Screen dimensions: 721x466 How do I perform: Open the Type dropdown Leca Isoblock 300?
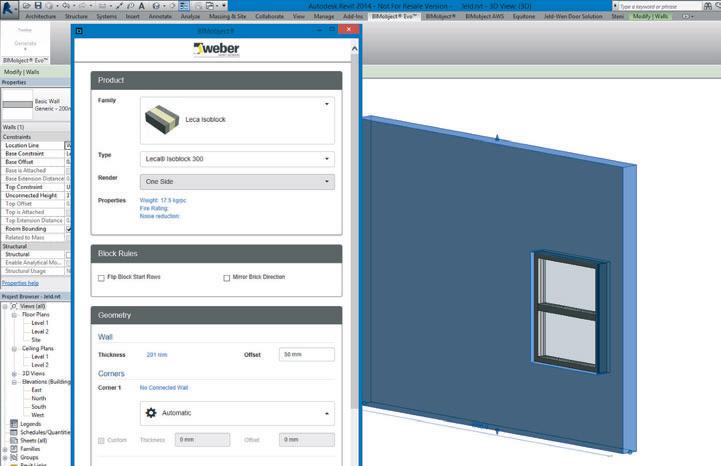pyautogui.click(x=237, y=159)
